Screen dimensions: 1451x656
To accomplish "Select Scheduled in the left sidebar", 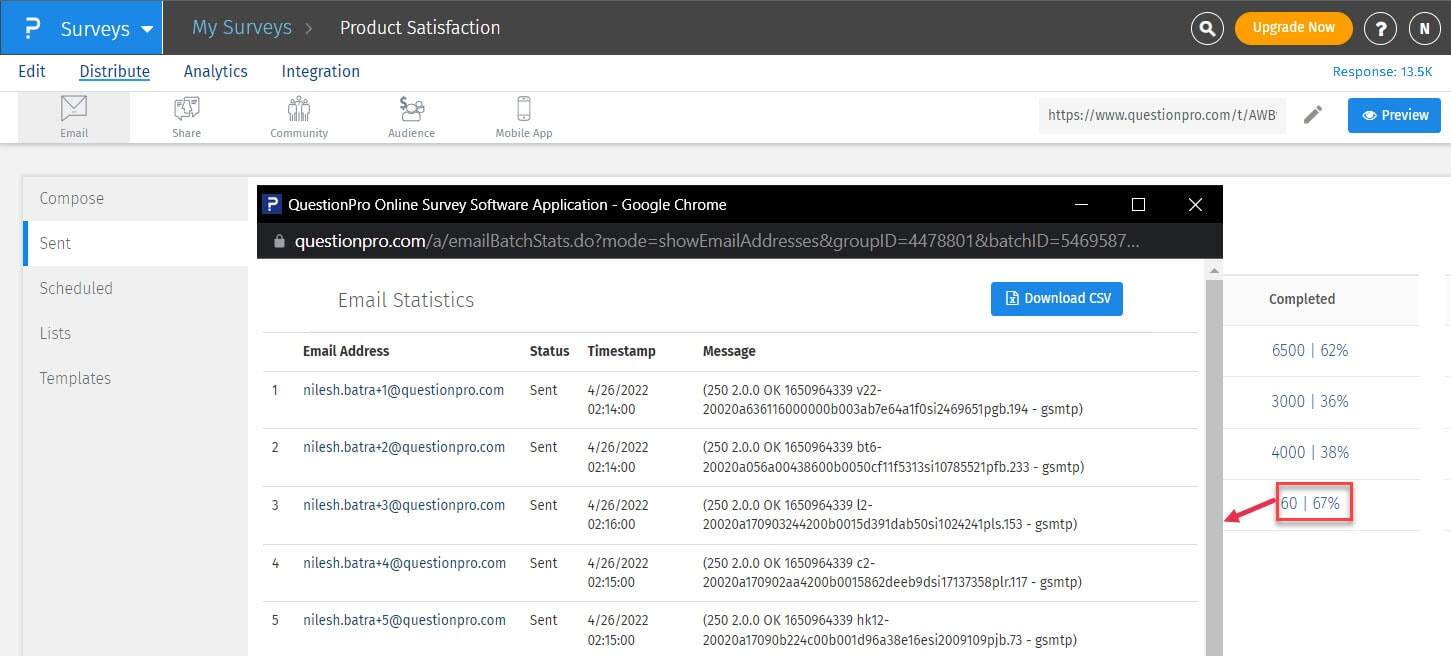I will click(x=76, y=288).
